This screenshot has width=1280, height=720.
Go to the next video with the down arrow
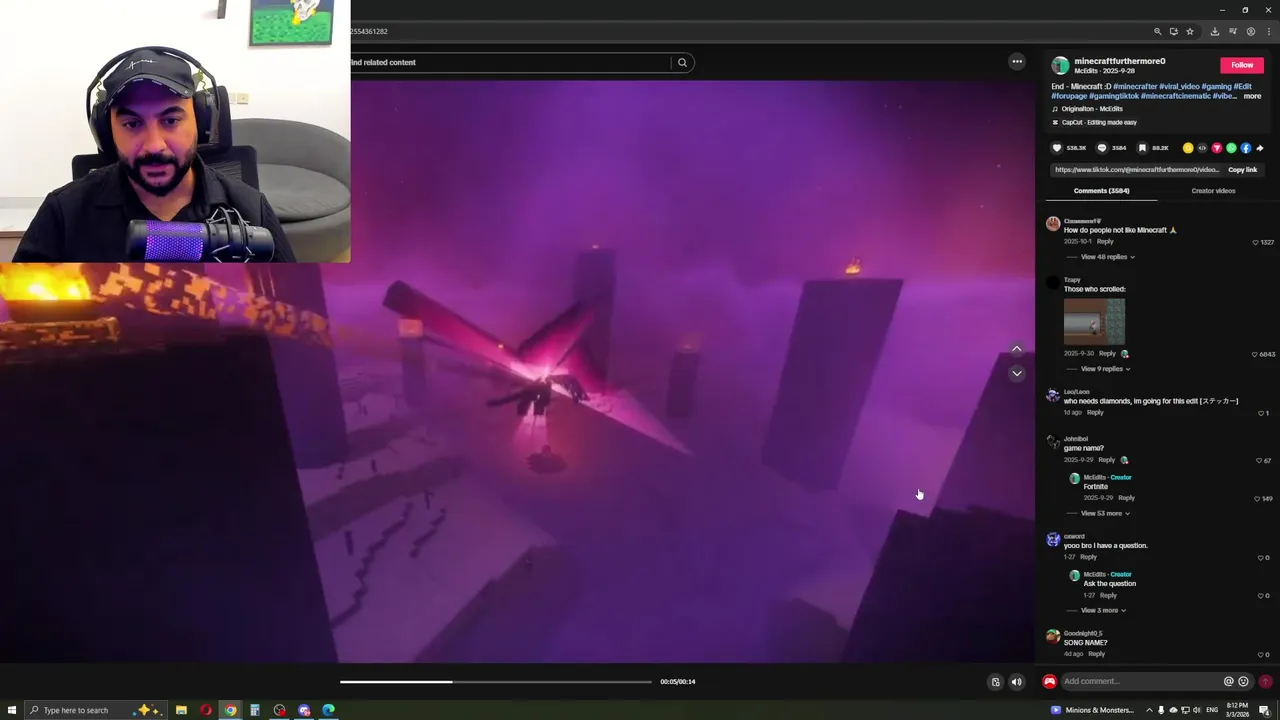tap(1017, 373)
